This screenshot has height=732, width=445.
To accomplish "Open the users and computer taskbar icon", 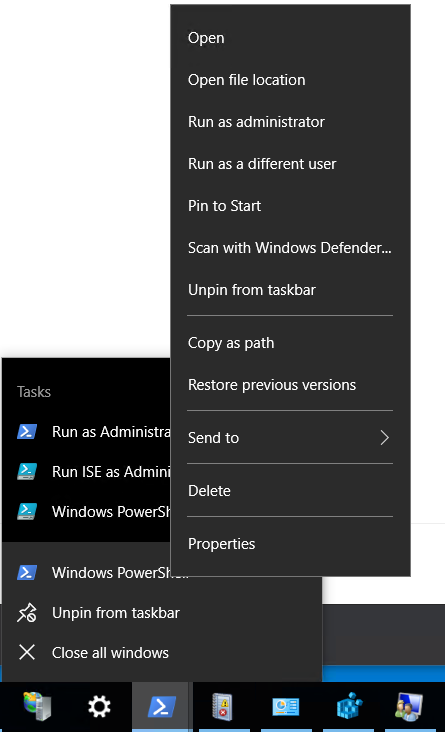I will pos(409,707).
